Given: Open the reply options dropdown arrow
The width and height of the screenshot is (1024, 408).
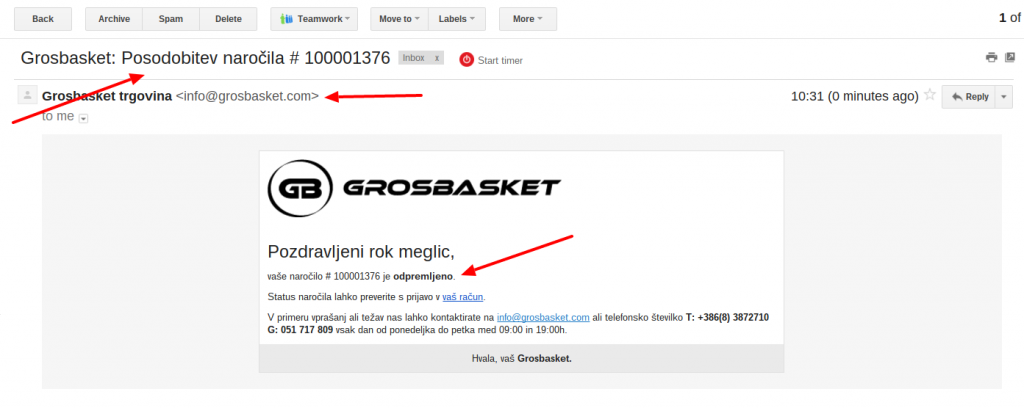Looking at the screenshot, I should 1004,97.
